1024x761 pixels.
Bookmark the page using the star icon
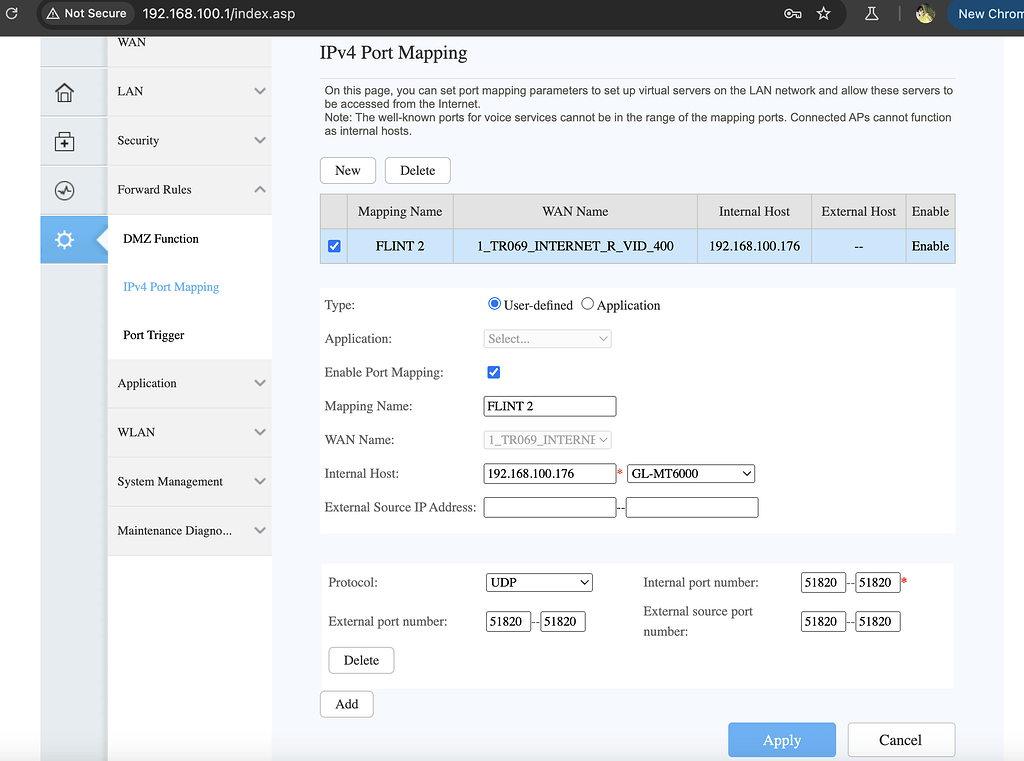[822, 14]
